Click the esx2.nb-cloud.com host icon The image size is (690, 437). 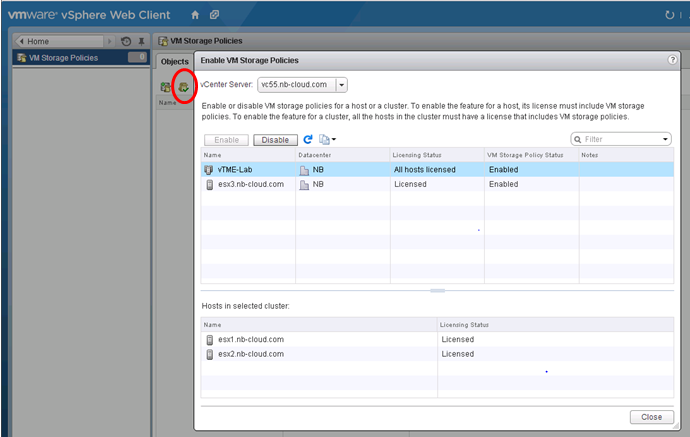coord(209,354)
